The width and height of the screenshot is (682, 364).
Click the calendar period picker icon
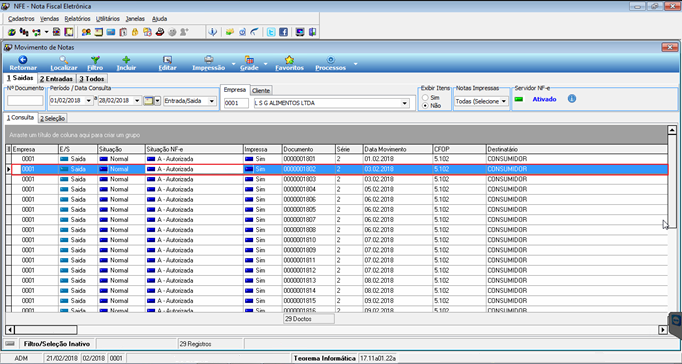pyautogui.click(x=149, y=101)
